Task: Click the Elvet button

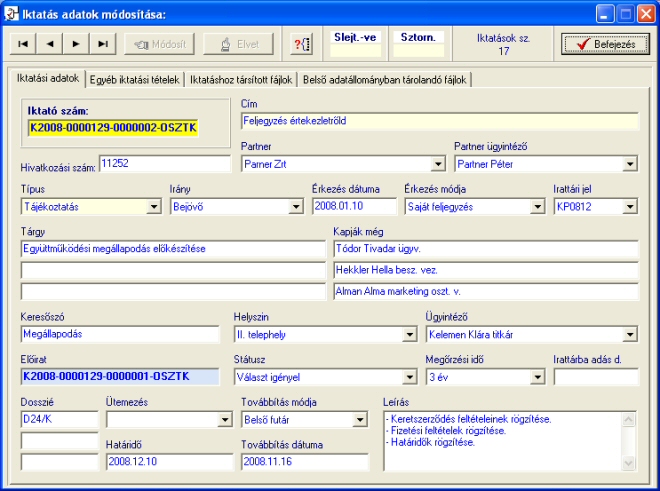Action: point(239,44)
